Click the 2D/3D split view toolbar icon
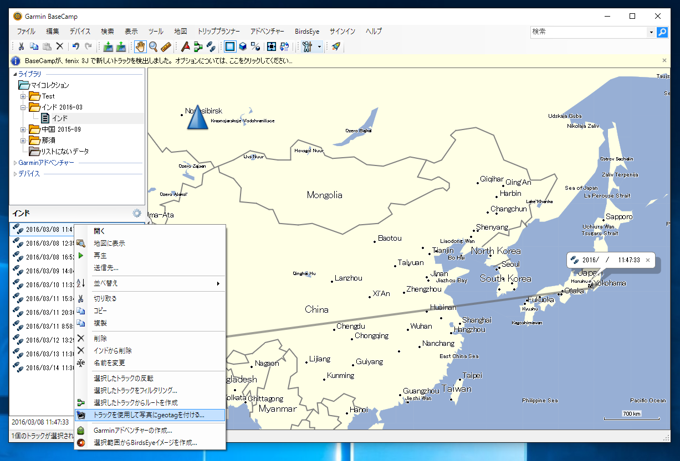The image size is (680, 461). click(x=255, y=46)
